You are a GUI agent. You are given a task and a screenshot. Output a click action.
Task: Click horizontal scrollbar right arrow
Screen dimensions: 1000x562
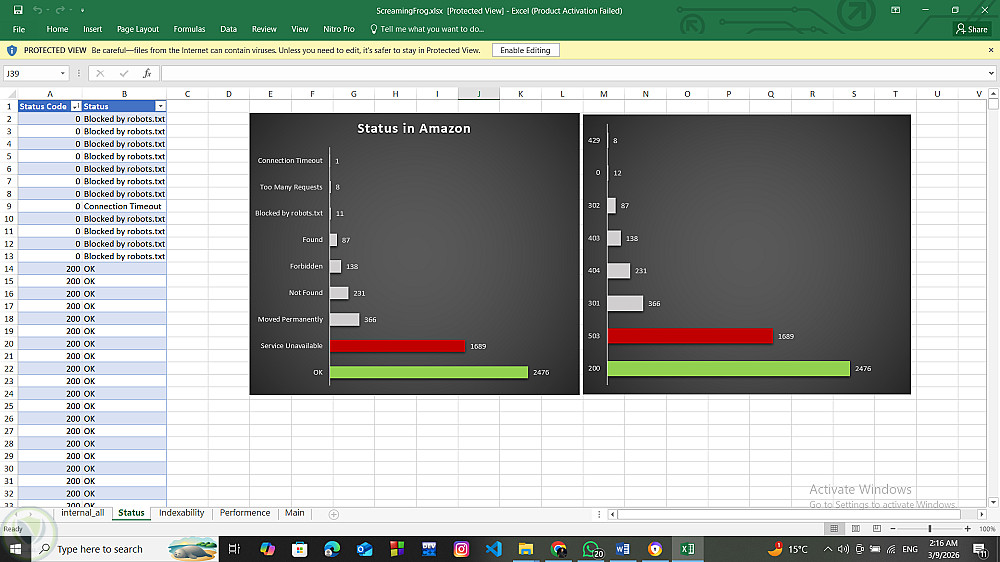pyautogui.click(x=982, y=514)
